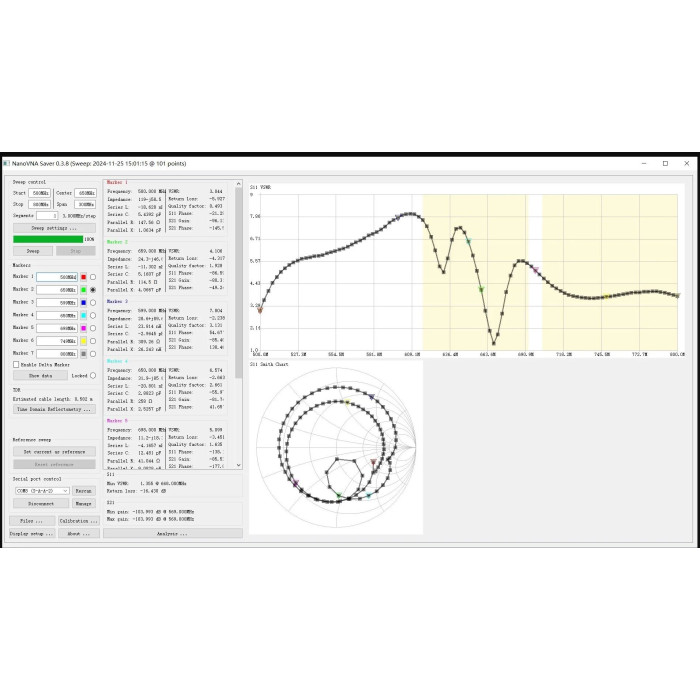The height and width of the screenshot is (700, 700).
Task: Click the Marker 5 data heading
Action: (117, 421)
